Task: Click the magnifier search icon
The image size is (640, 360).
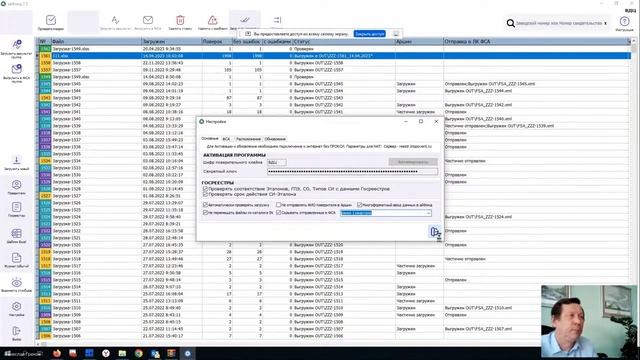Action: coord(511,23)
